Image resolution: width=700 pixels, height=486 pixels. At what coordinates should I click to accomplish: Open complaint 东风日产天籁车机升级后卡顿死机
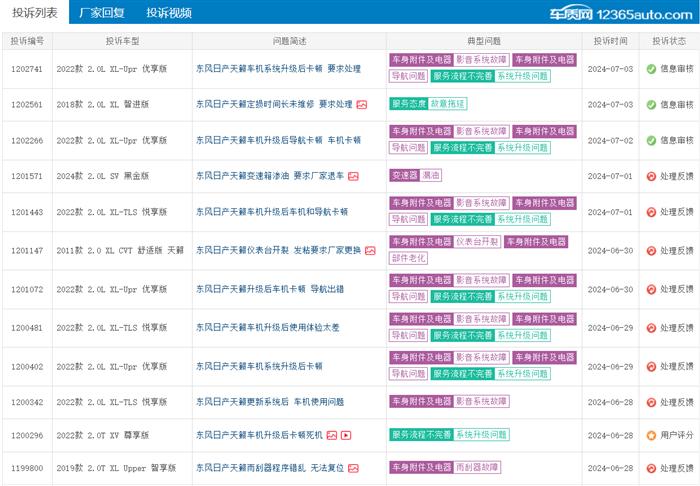259,435
